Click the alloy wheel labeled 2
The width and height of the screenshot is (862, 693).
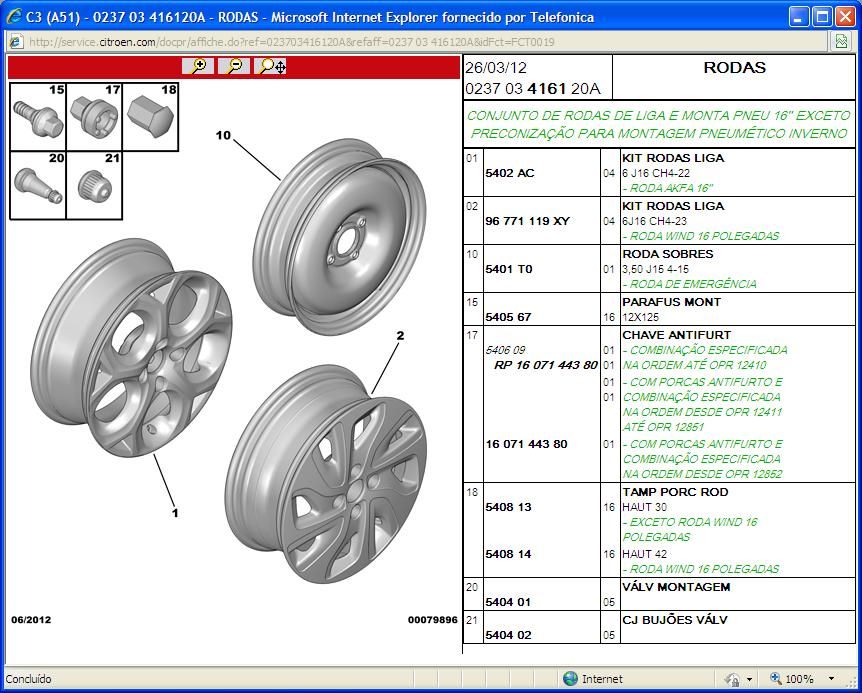pos(326,474)
